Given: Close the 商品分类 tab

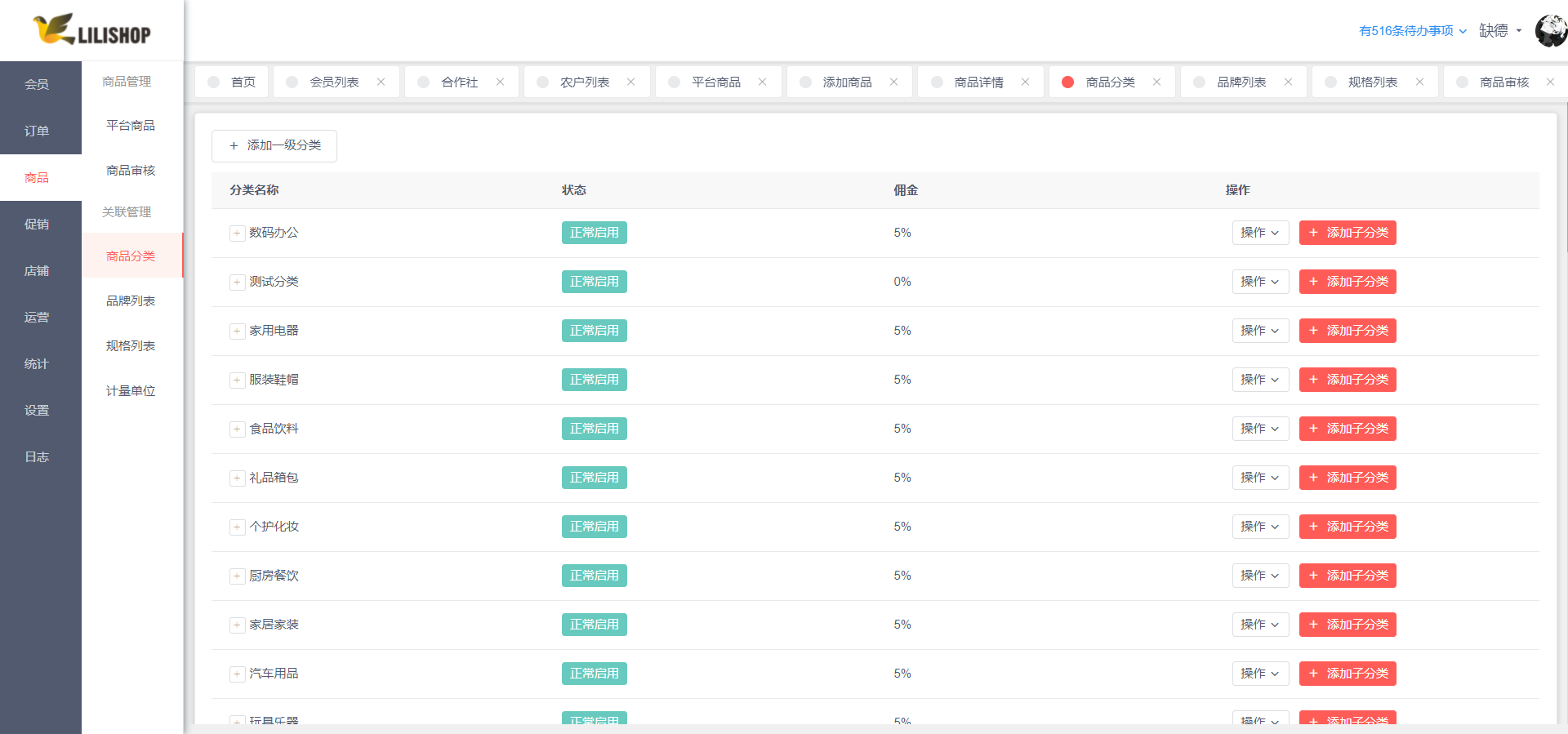Looking at the screenshot, I should point(1156,82).
